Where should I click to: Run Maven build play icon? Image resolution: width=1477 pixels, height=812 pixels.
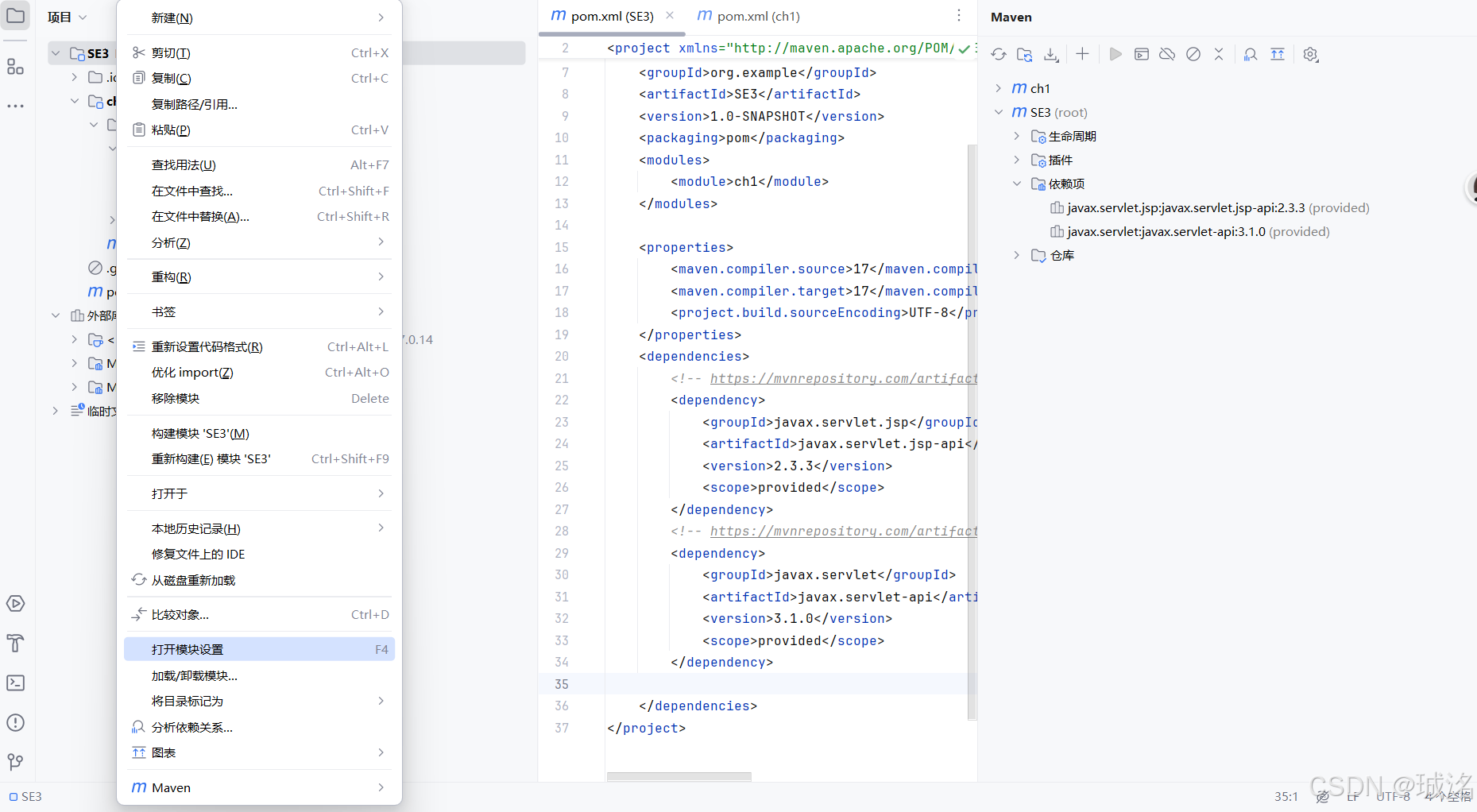1115,54
